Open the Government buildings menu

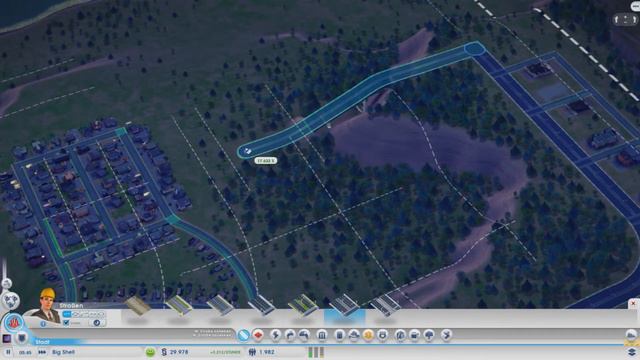[322, 335]
